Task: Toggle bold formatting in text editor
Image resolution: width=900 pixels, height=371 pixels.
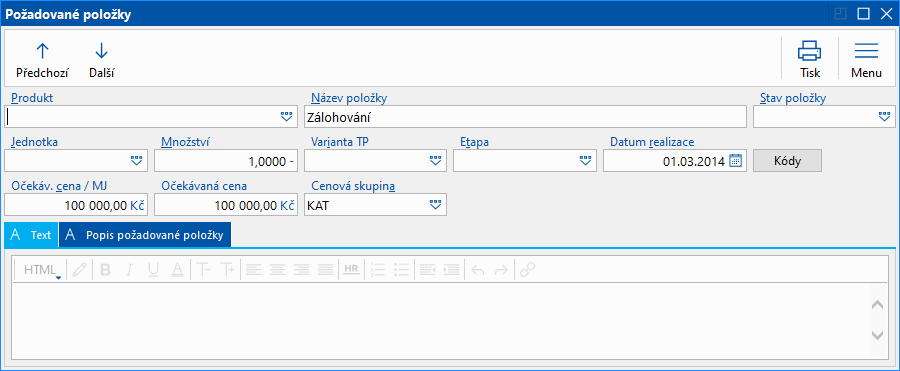Action: (x=105, y=270)
